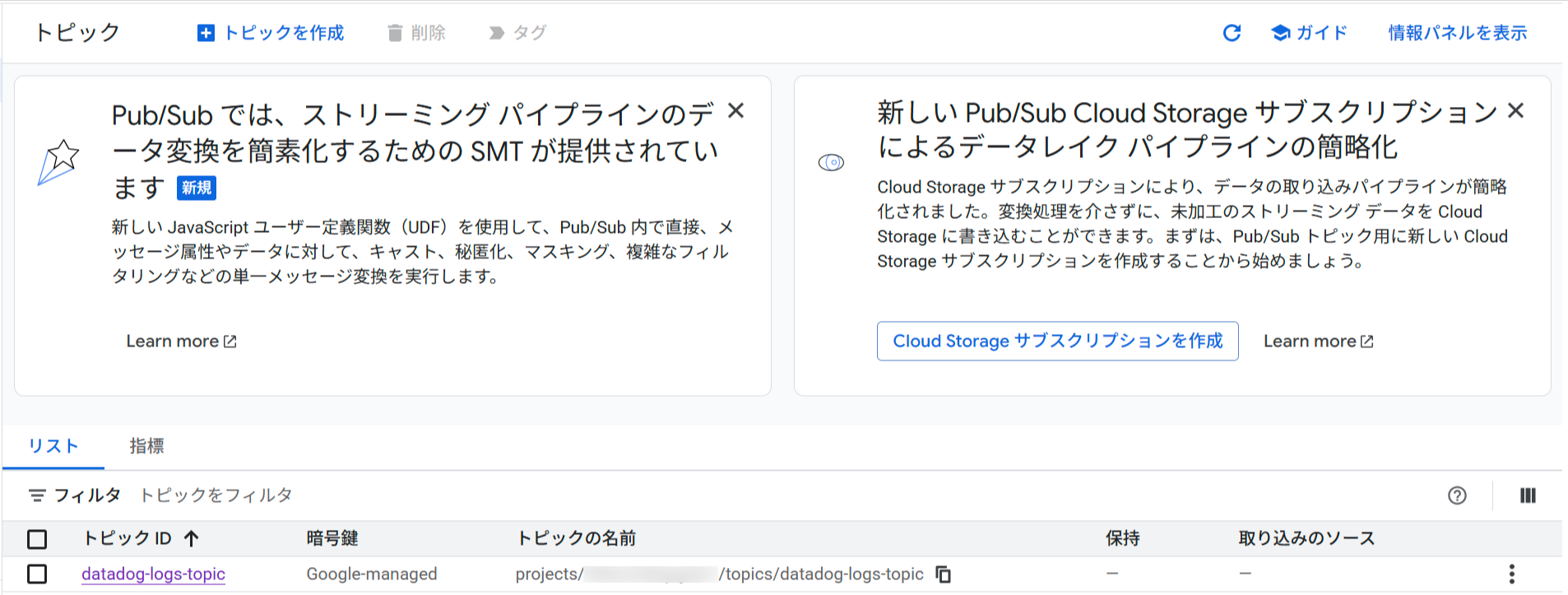Image resolution: width=1568 pixels, height=595 pixels.
Task: Open the filter help question mark icon
Action: click(x=1457, y=495)
